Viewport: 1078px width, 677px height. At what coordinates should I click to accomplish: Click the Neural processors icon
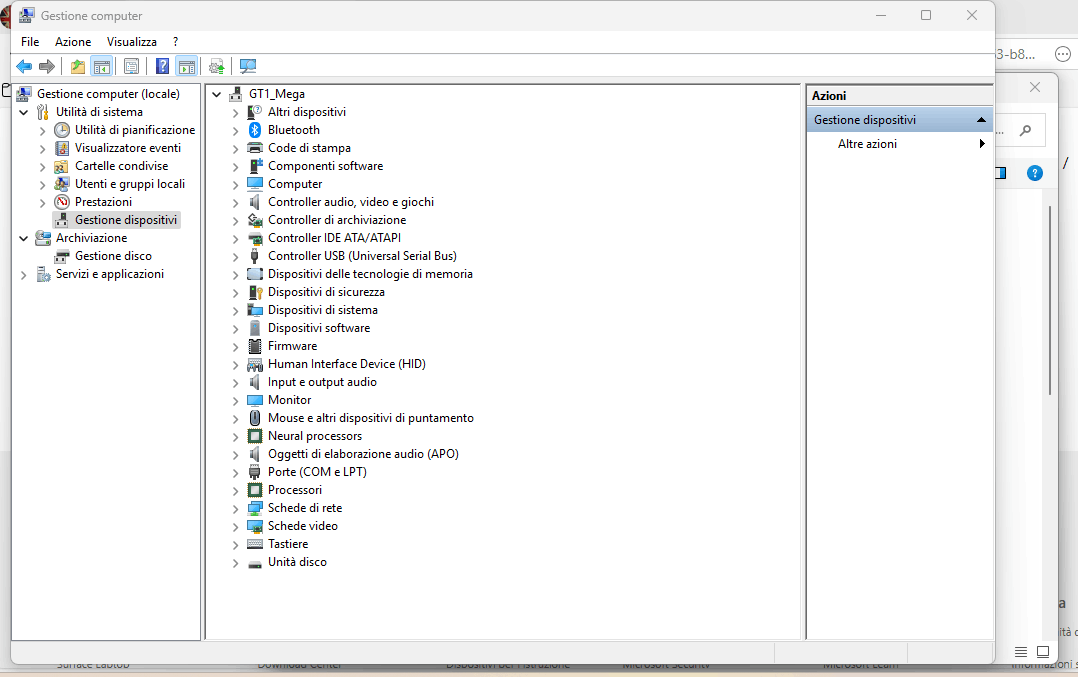pyautogui.click(x=255, y=436)
